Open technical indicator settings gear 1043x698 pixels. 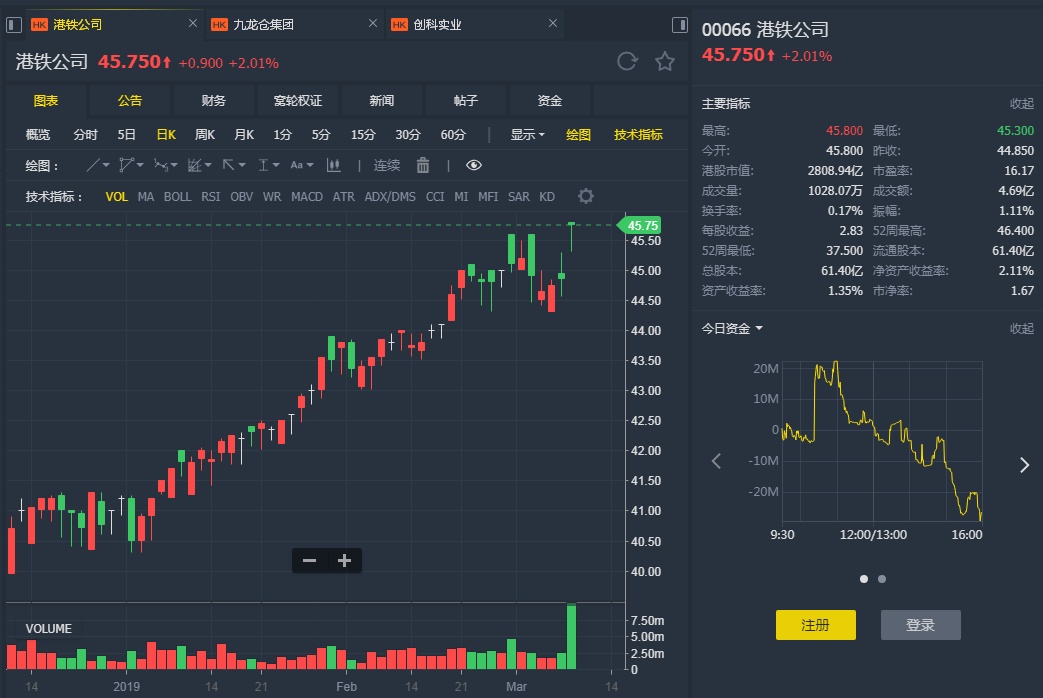pos(585,196)
